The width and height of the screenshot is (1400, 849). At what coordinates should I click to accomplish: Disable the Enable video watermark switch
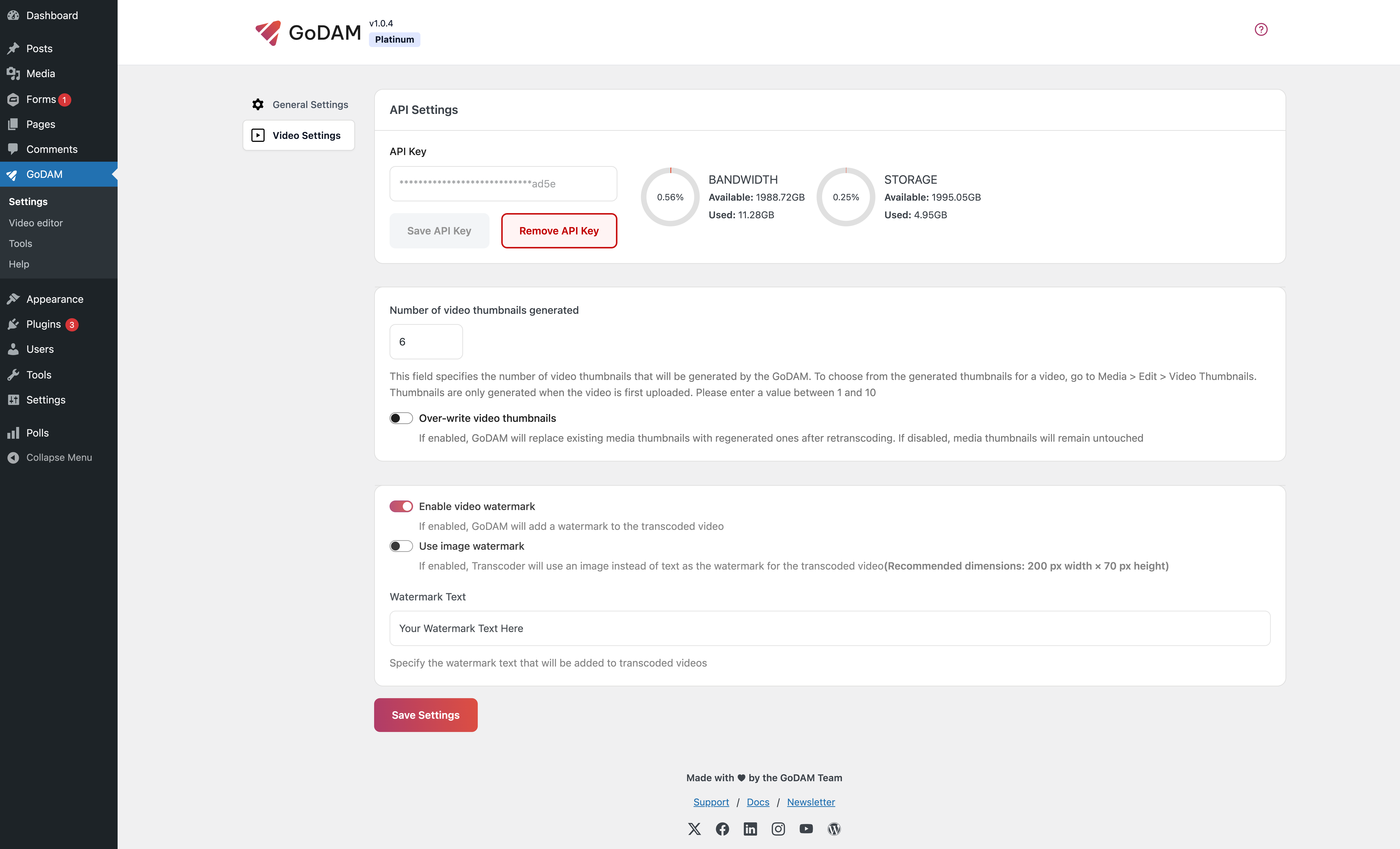tap(401, 506)
